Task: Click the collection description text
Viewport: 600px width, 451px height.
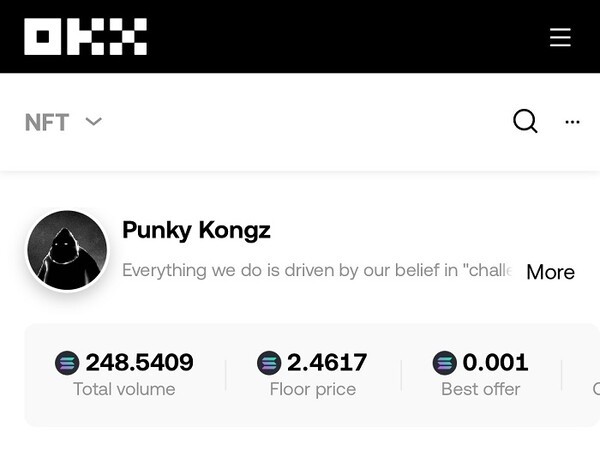Action: [316, 270]
